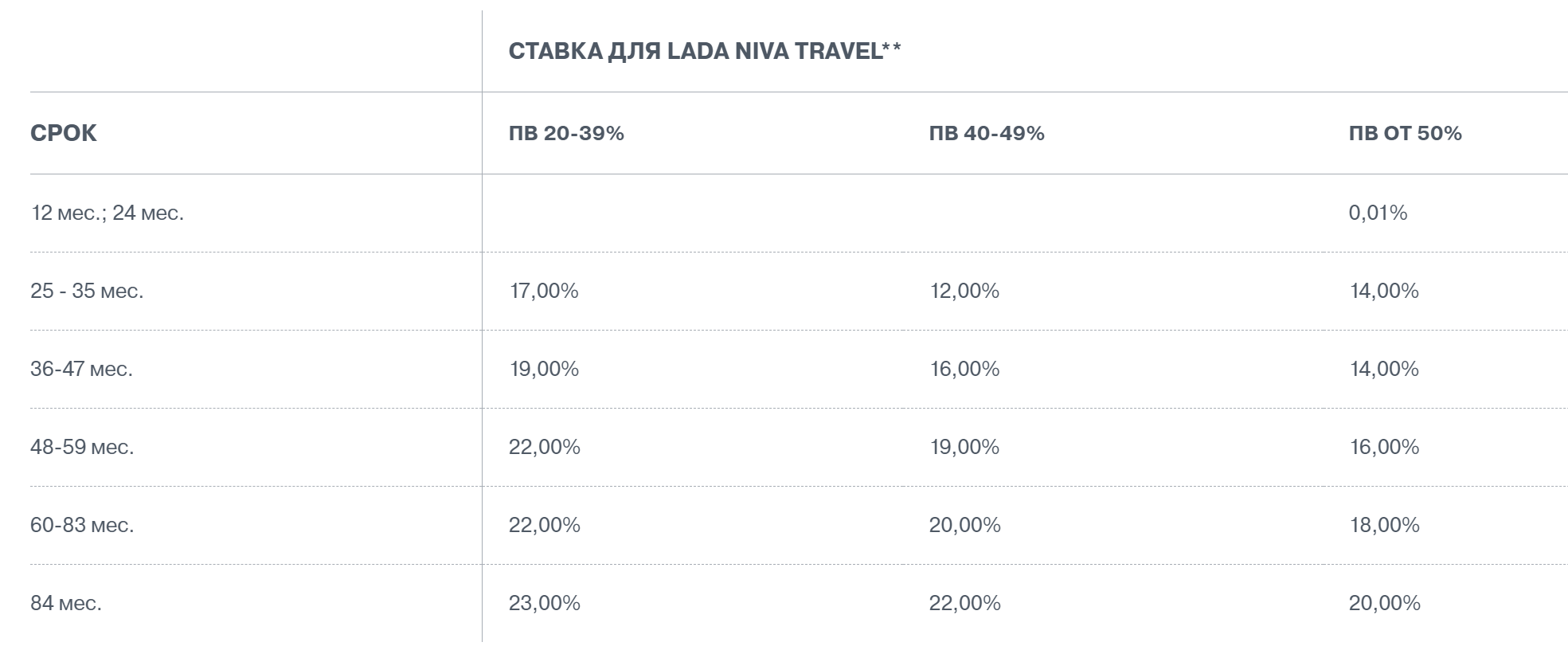The height and width of the screenshot is (646, 1568).
Task: Select the 60-83 мес. row label
Action: (x=82, y=525)
